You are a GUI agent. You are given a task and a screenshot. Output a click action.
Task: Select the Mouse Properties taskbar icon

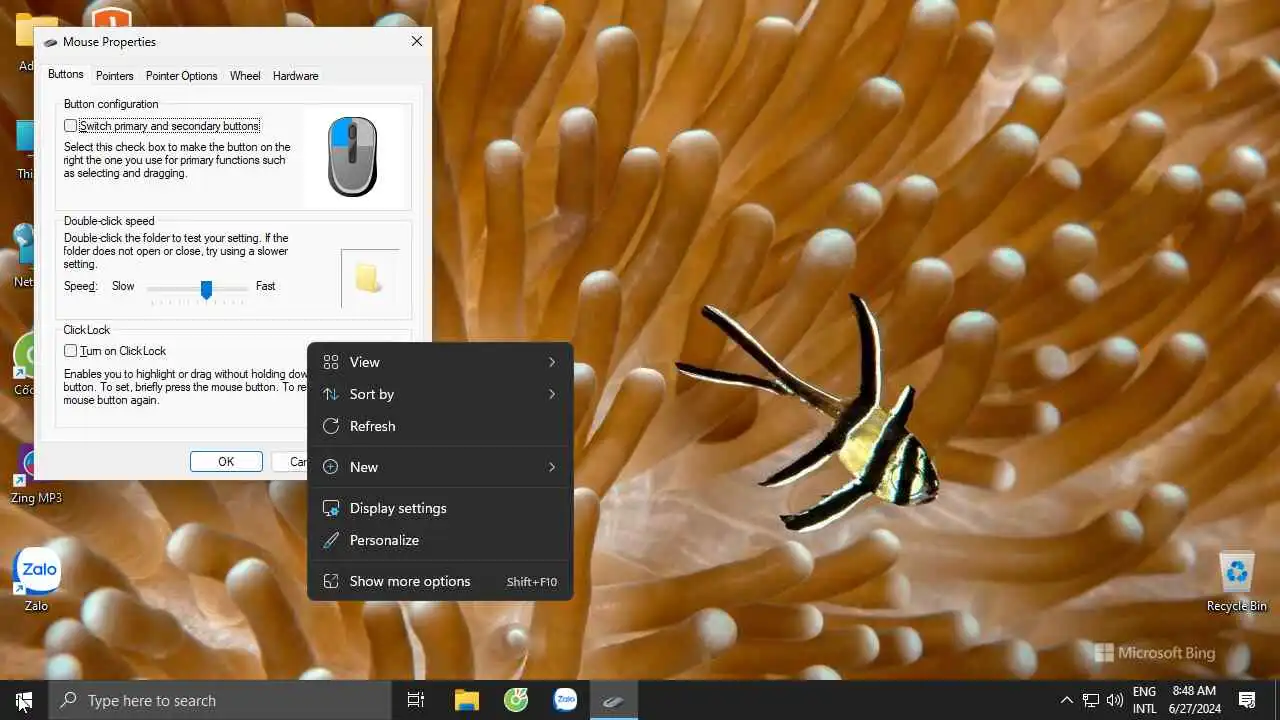coord(614,700)
